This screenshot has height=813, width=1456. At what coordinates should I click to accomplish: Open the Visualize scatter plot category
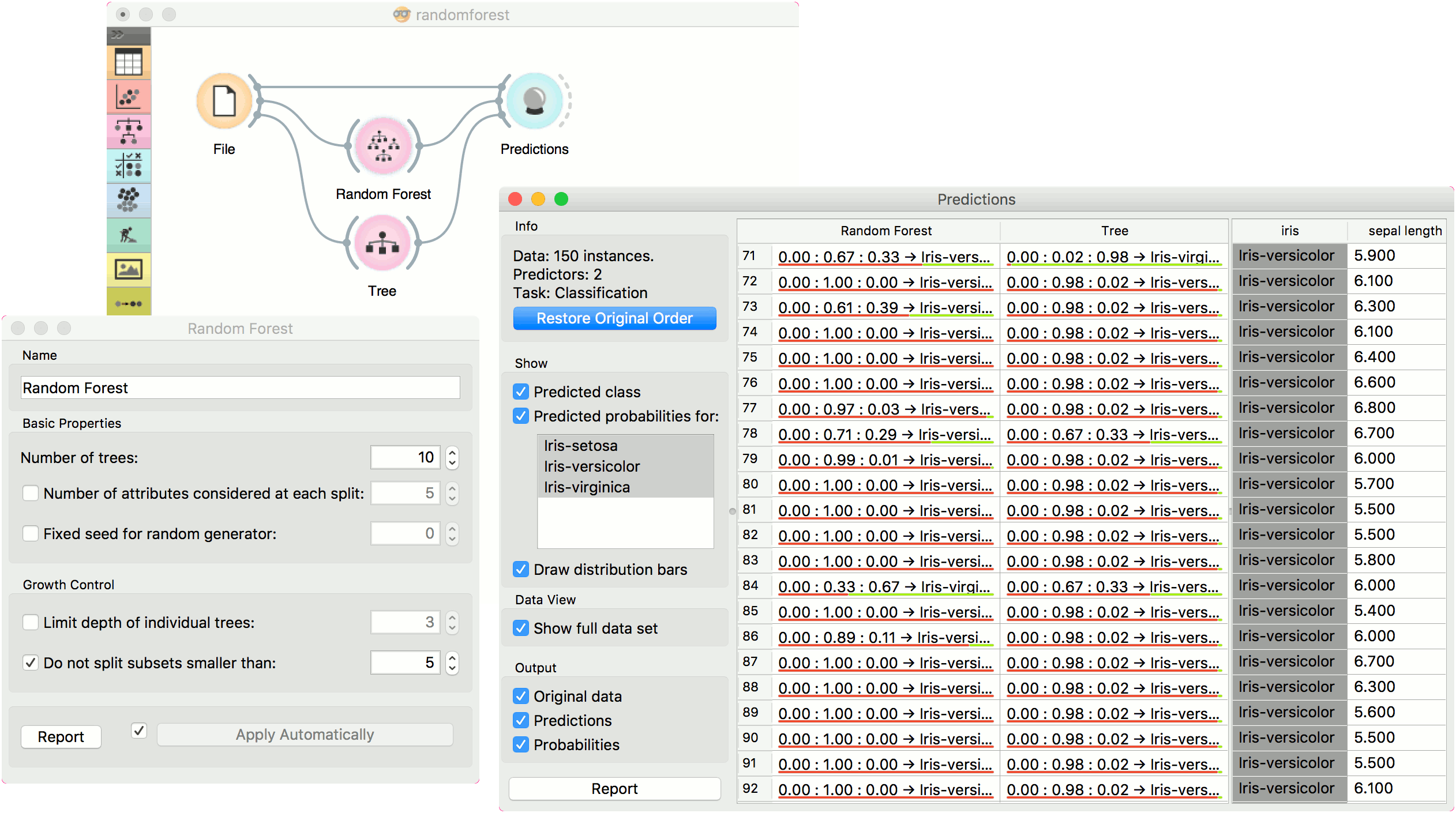(128, 96)
